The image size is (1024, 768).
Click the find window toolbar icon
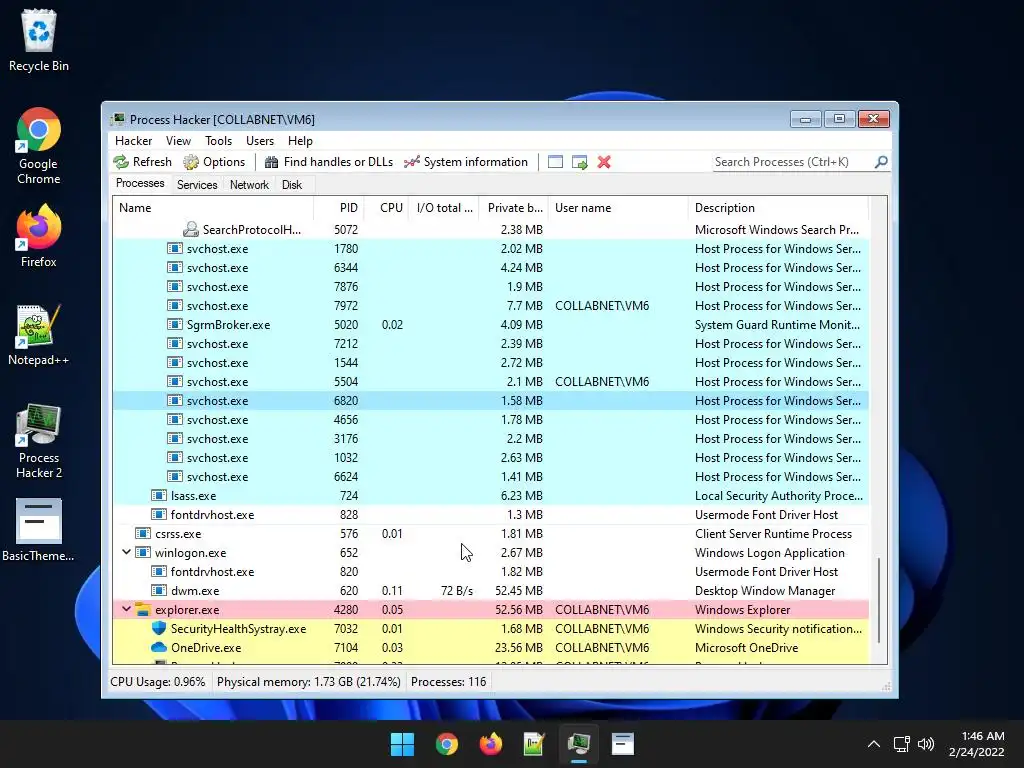pos(555,162)
